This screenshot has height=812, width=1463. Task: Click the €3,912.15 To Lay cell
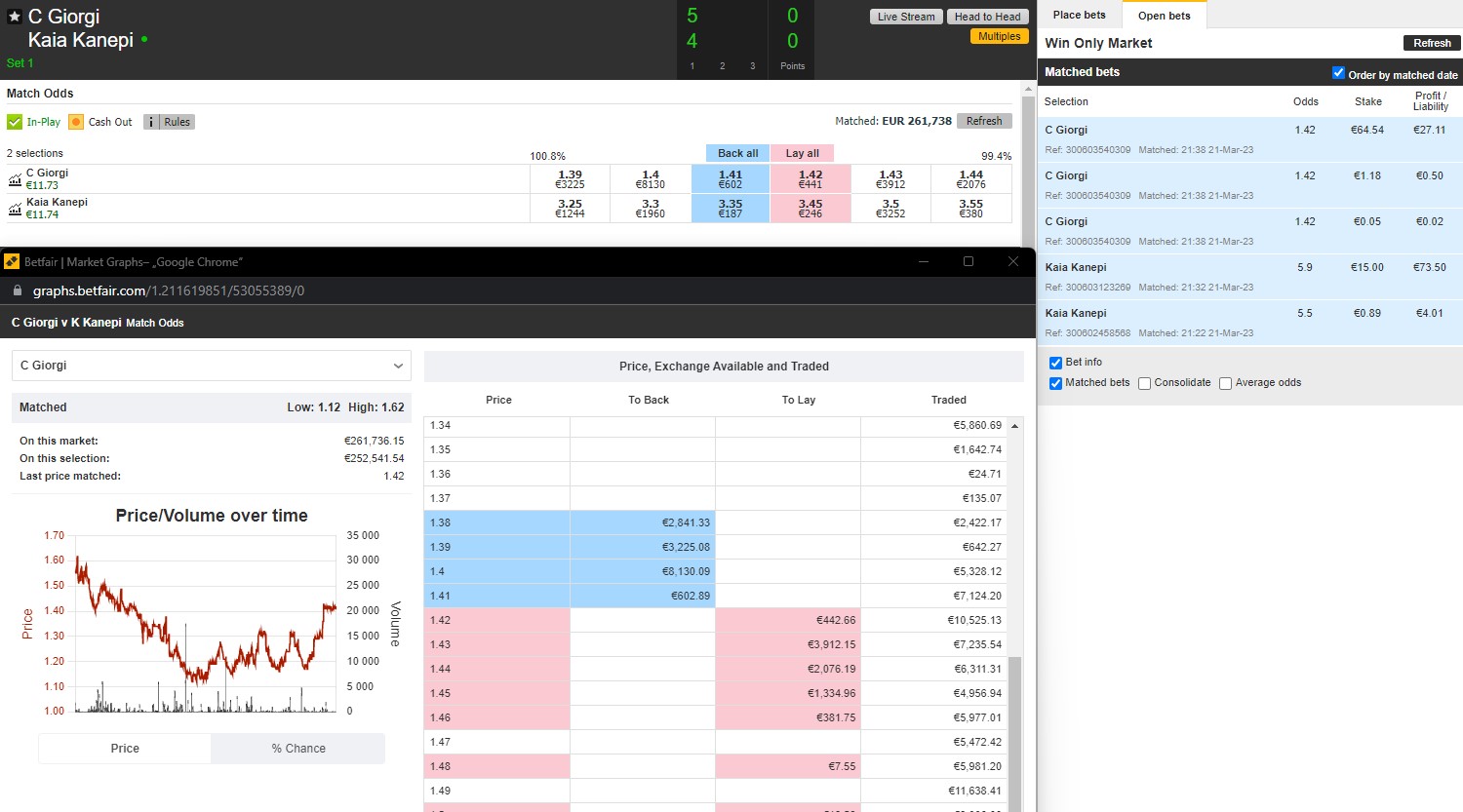(788, 644)
